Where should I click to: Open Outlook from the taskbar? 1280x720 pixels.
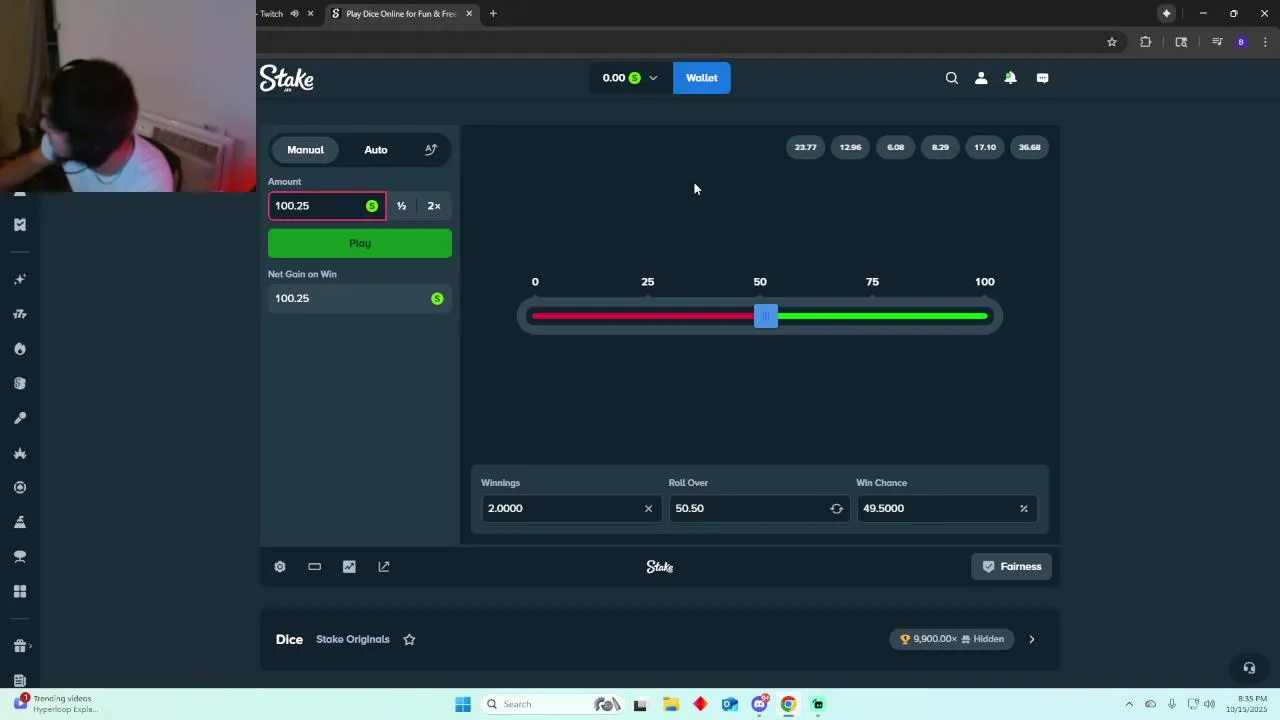(729, 704)
